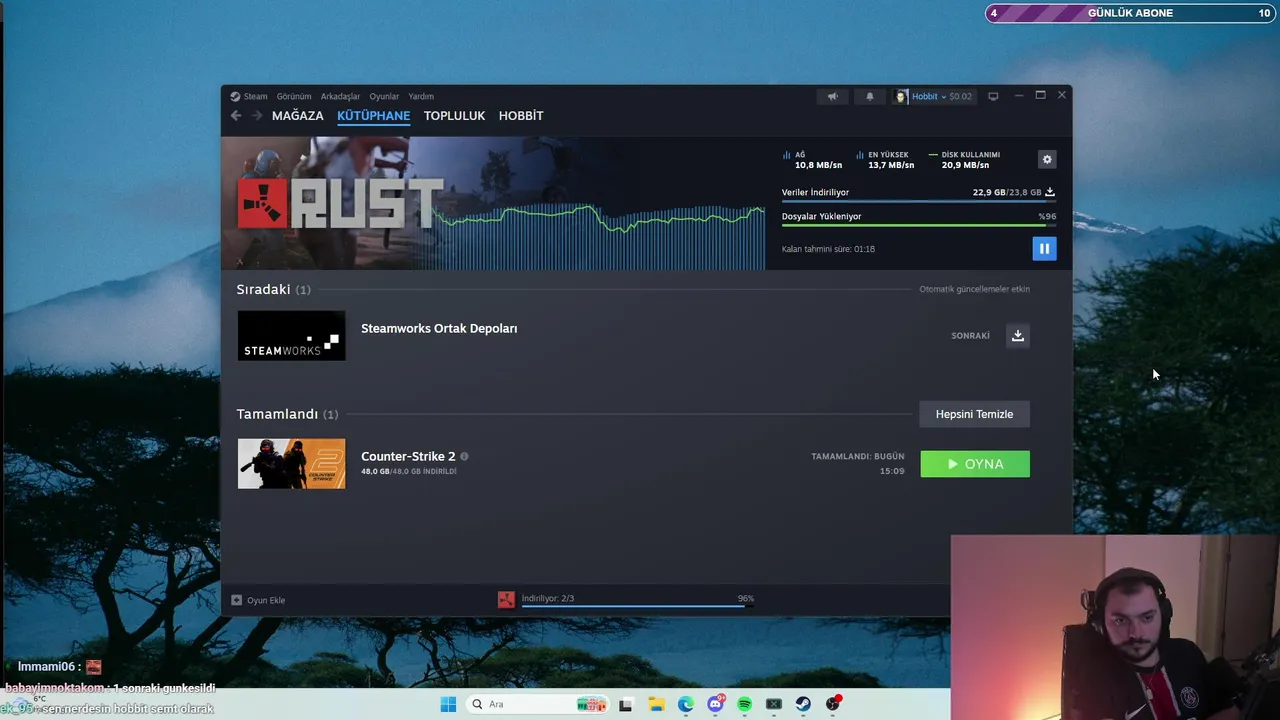Open File Explorer from taskbar
The height and width of the screenshot is (720, 1280).
coord(656,705)
